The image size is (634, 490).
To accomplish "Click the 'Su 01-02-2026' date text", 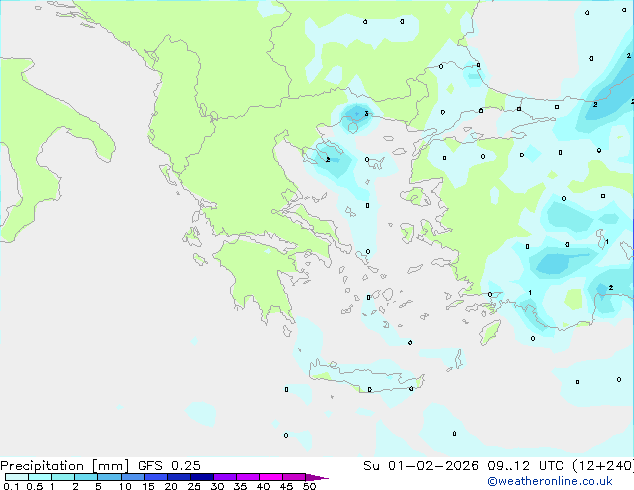I will click(421, 465).
